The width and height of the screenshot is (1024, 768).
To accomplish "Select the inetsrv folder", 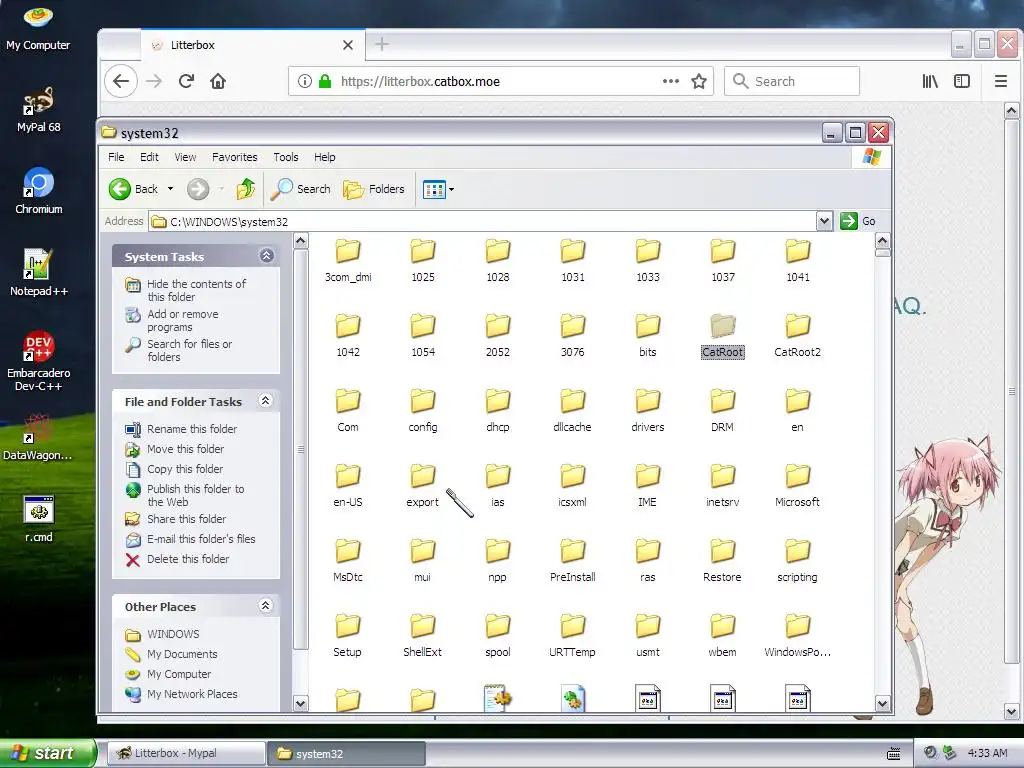I will coord(722,485).
